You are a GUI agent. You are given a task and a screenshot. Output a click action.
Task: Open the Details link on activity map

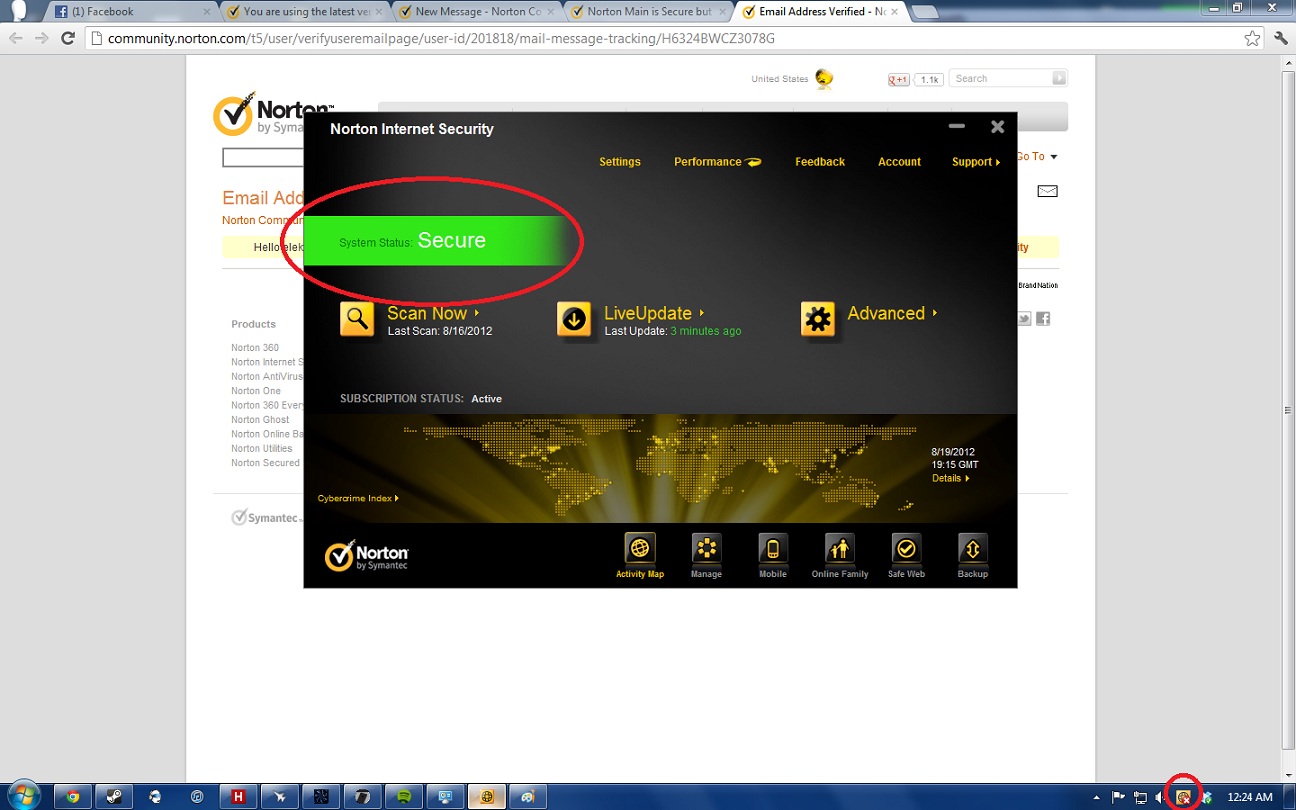[x=951, y=478]
